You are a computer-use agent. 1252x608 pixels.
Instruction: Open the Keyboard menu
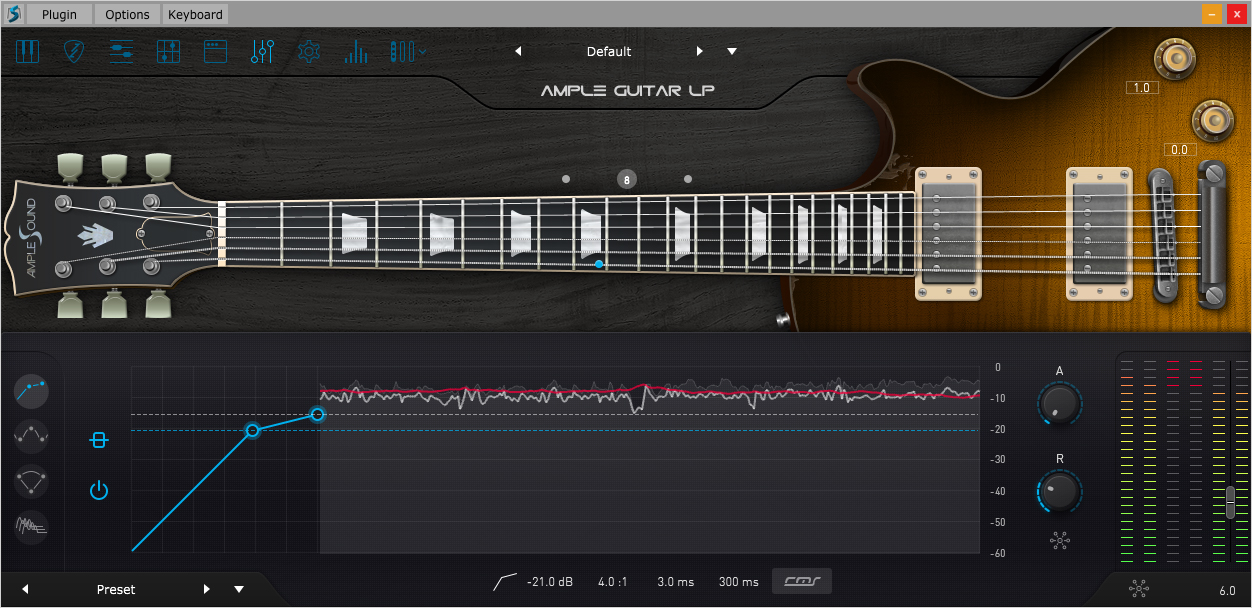click(x=195, y=14)
